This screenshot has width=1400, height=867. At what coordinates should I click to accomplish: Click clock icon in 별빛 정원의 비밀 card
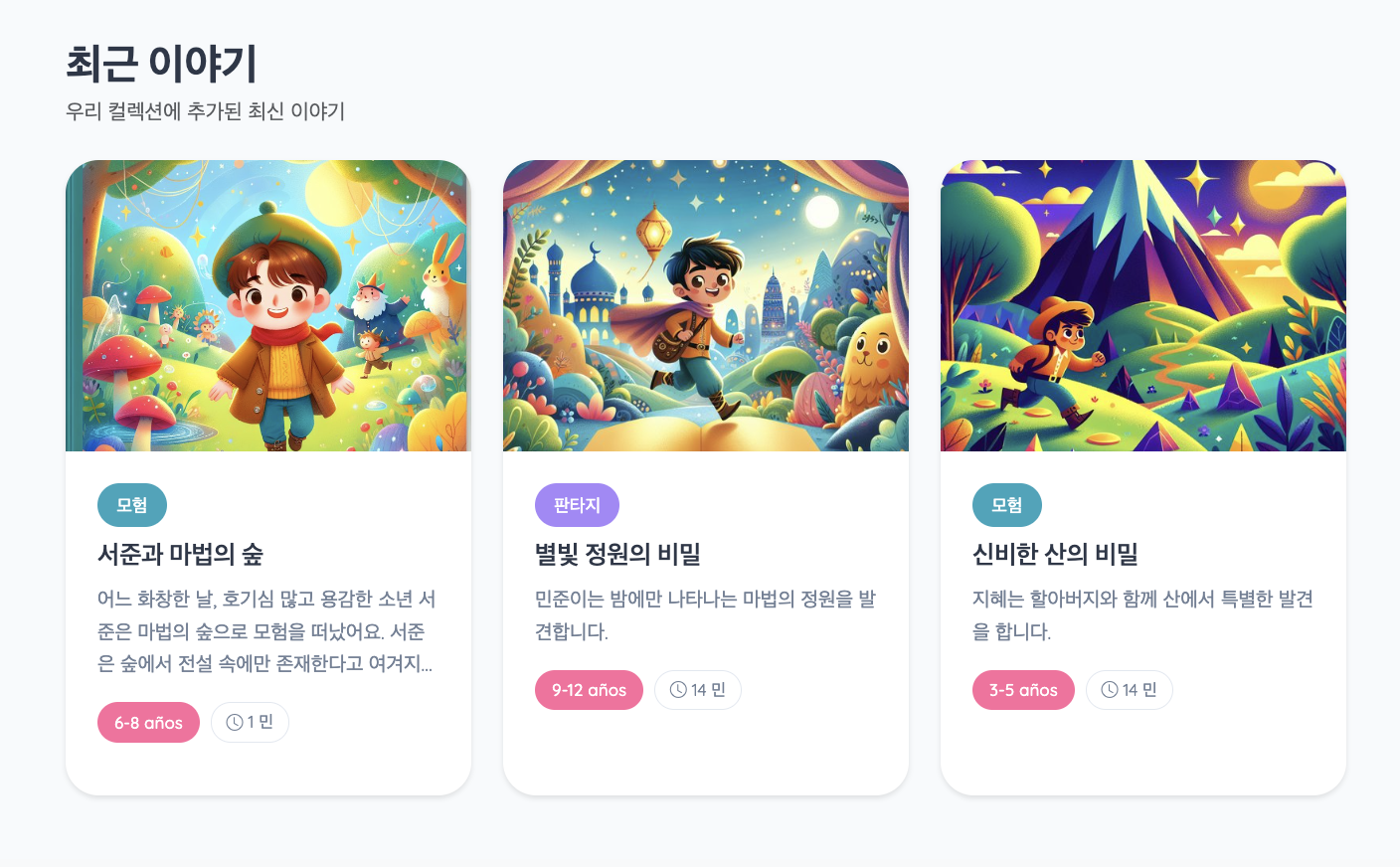(678, 690)
